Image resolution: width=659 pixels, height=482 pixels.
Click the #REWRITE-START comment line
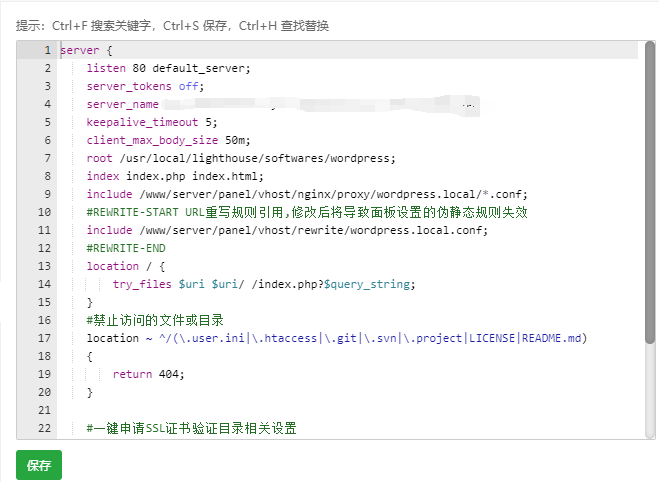[x=307, y=212]
